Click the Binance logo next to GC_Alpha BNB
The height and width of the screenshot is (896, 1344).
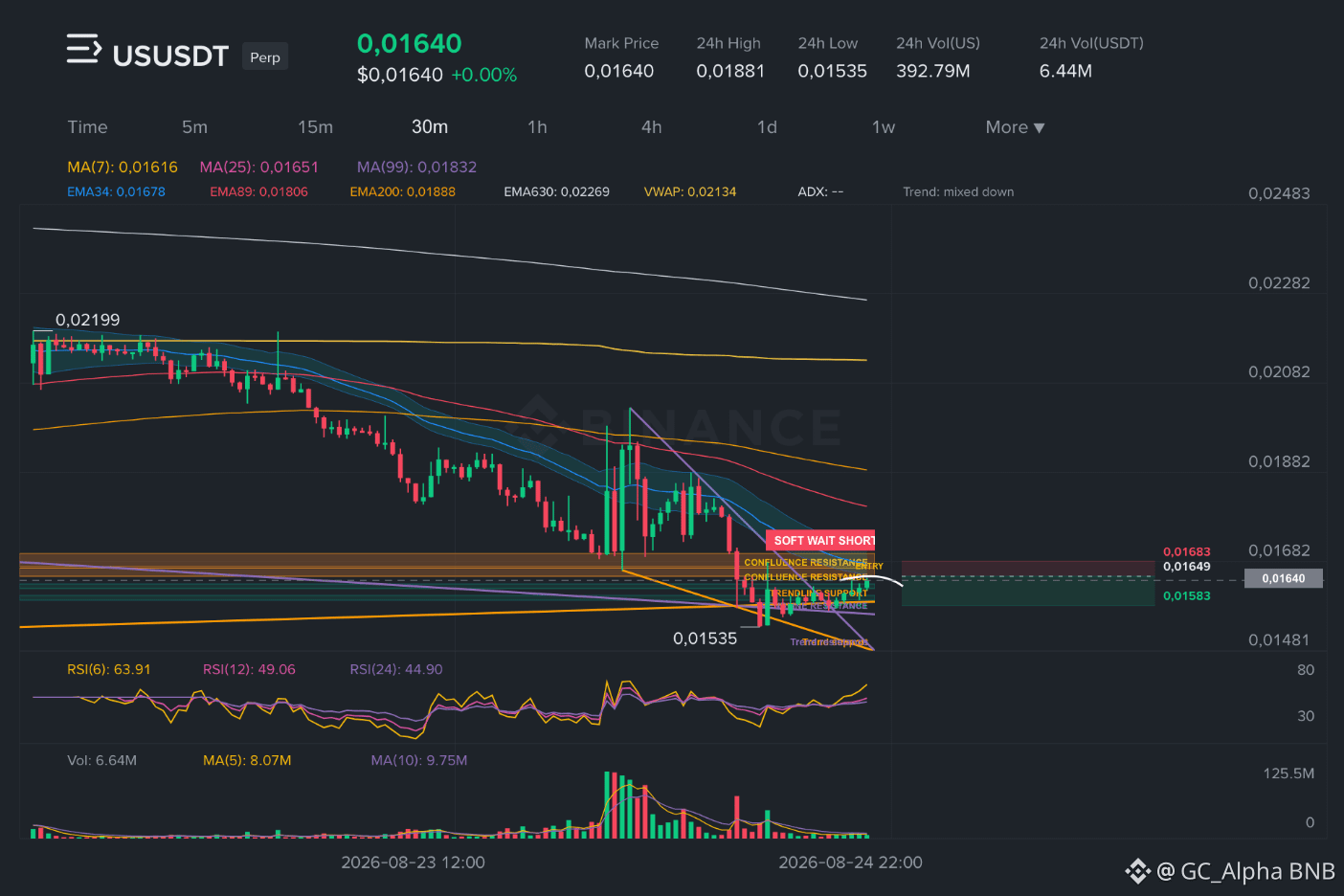point(1137,871)
